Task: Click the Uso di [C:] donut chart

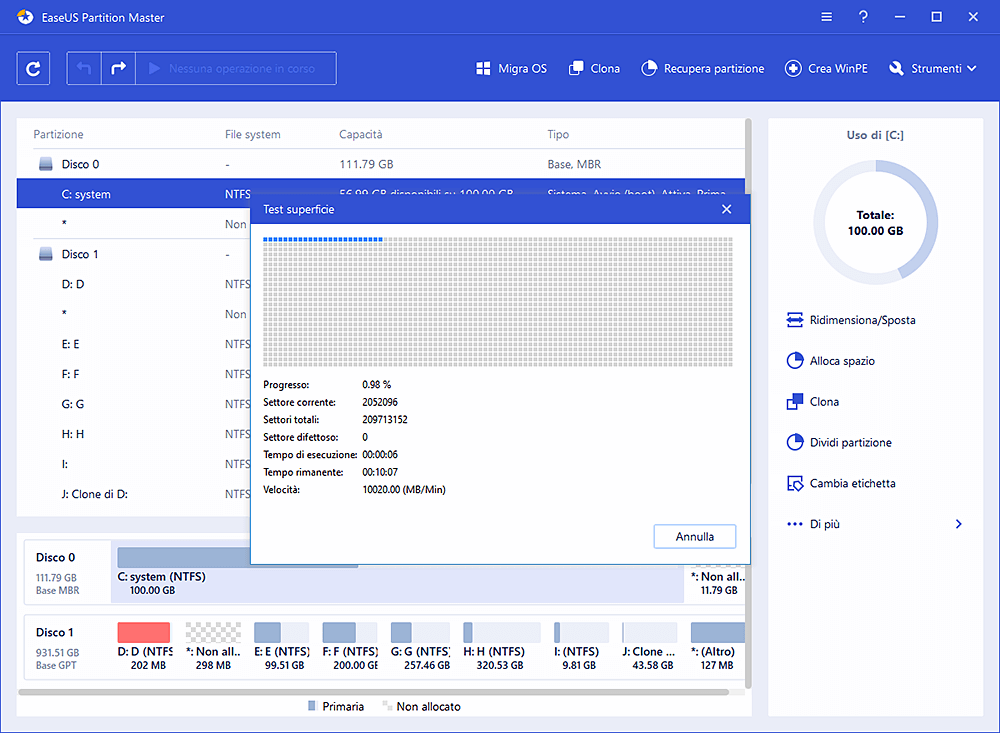Action: tap(876, 222)
